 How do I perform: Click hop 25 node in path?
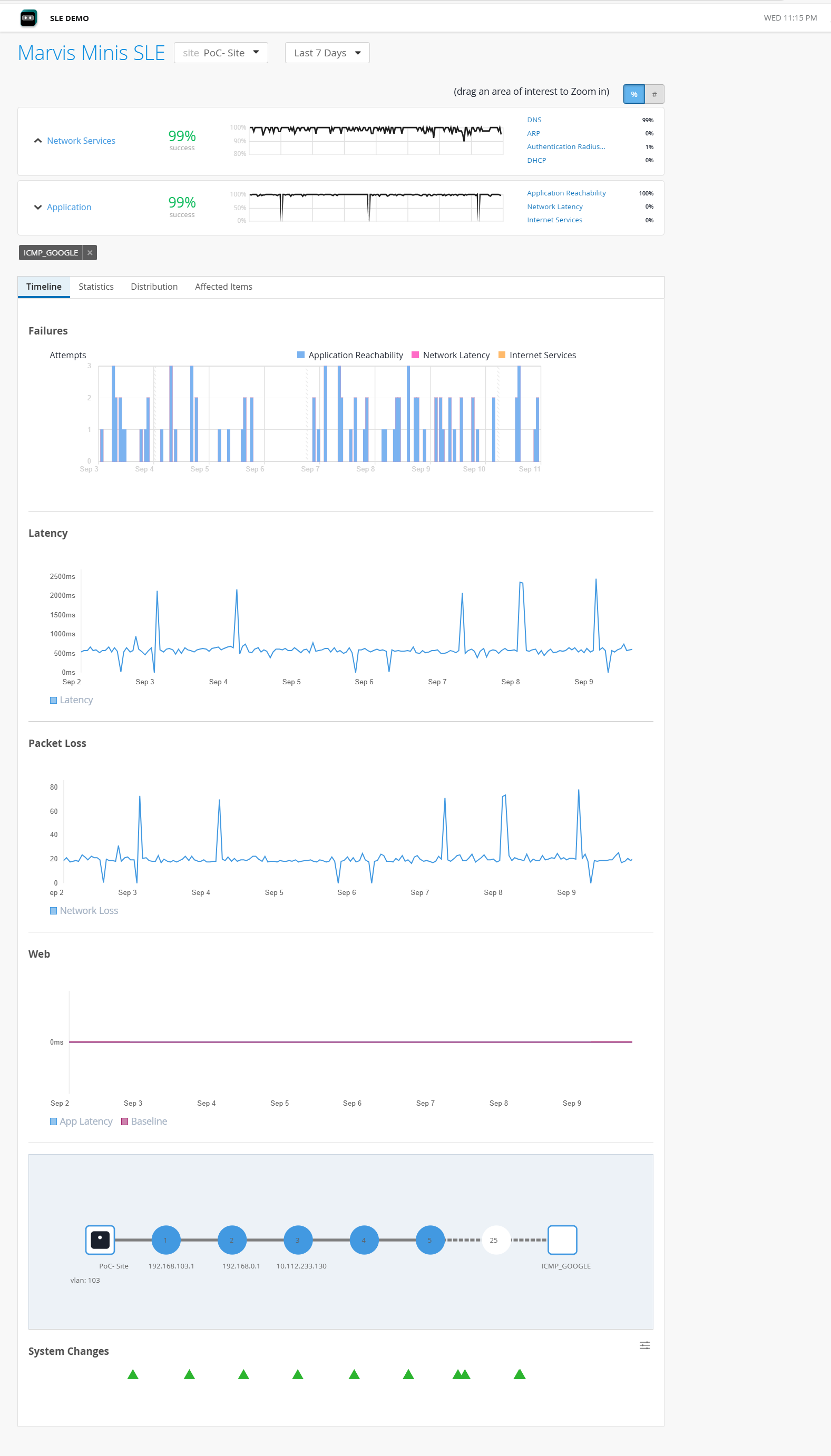pos(494,1240)
